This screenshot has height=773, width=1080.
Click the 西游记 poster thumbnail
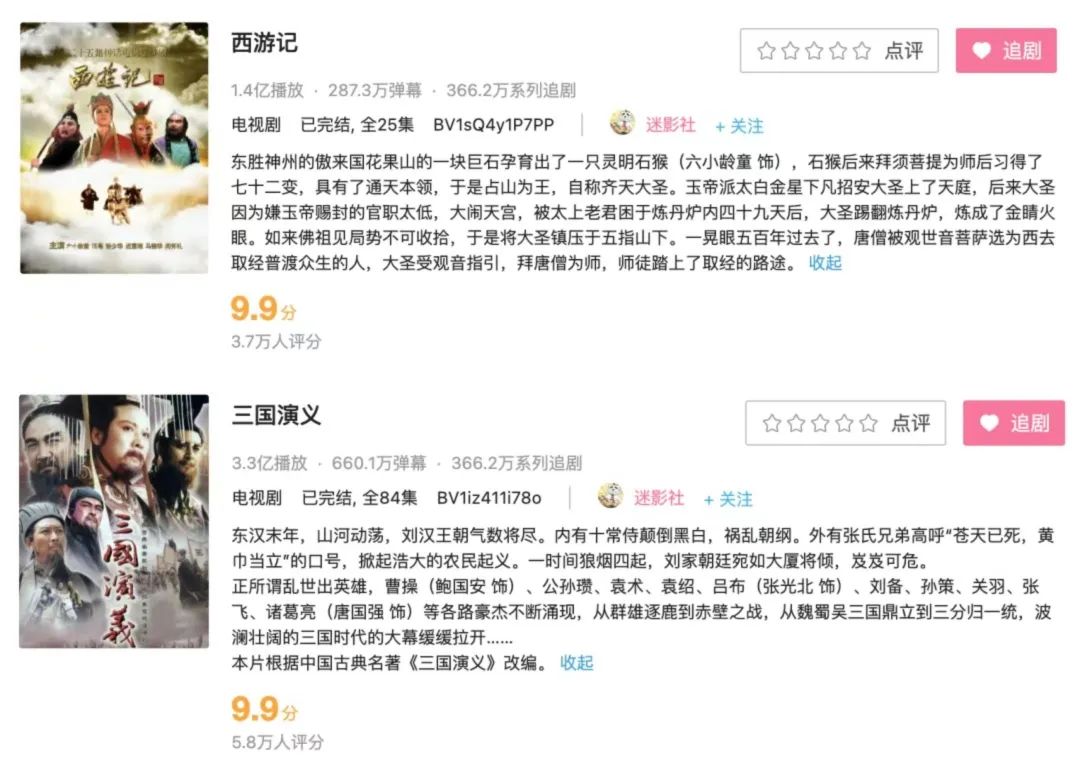coord(114,147)
